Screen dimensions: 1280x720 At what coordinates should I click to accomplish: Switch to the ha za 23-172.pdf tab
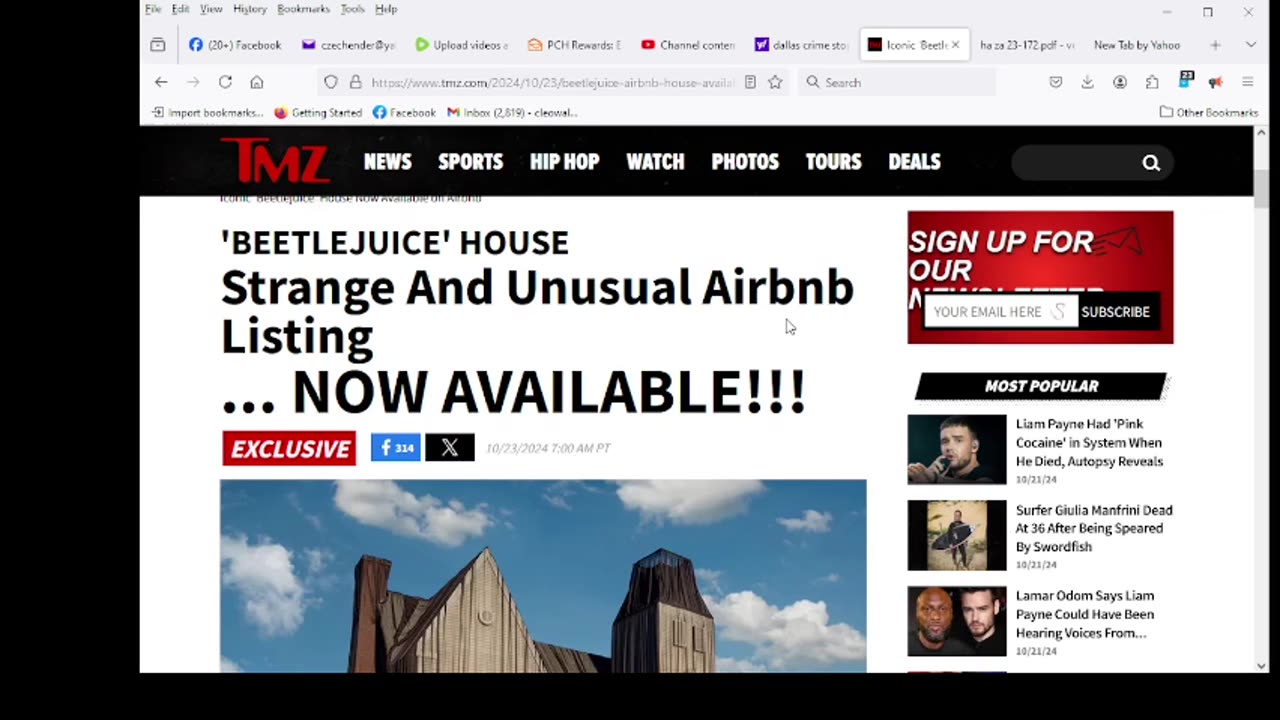pos(1028,45)
